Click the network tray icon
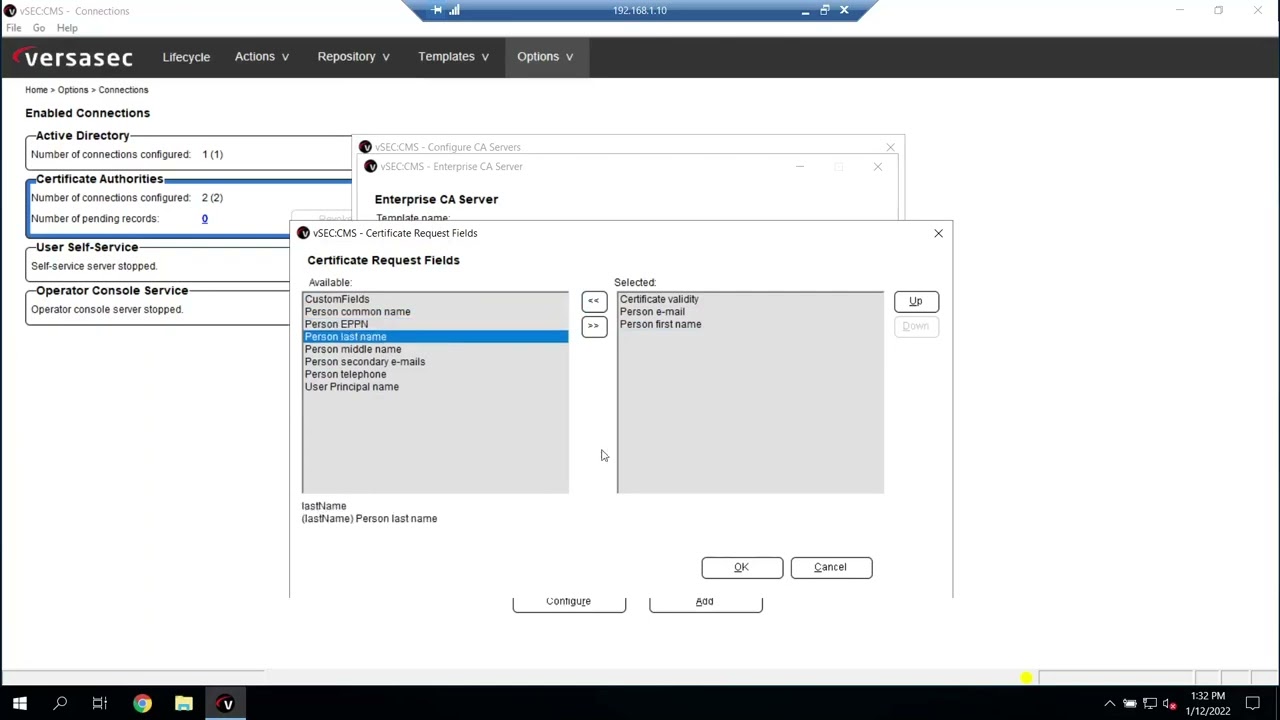Viewport: 1280px width, 720px height. tap(1150, 704)
